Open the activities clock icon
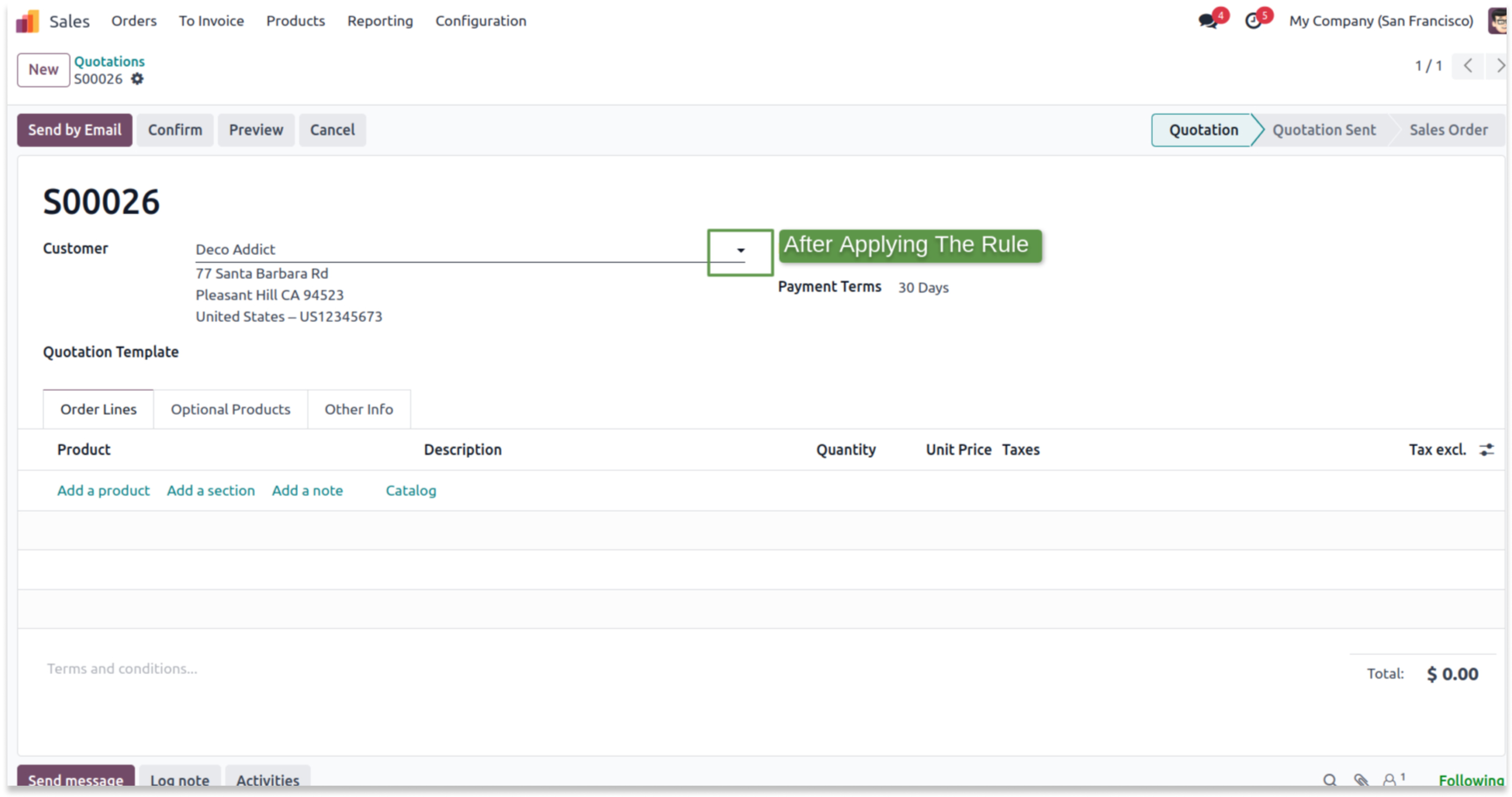The width and height of the screenshot is (1512, 797). click(x=1253, y=21)
